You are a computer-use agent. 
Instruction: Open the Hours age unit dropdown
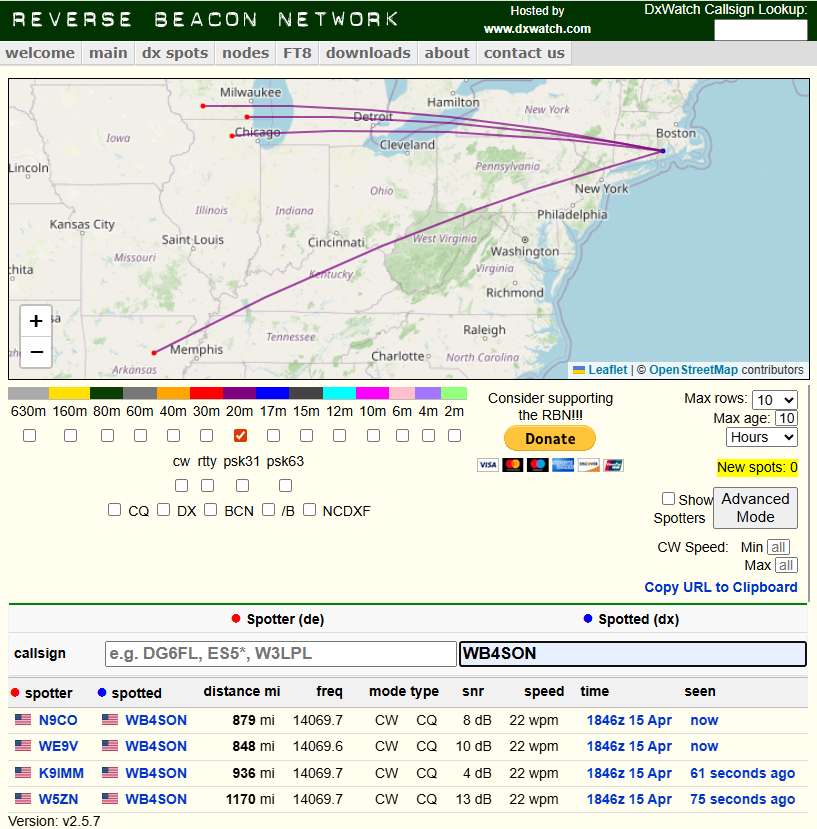761,437
